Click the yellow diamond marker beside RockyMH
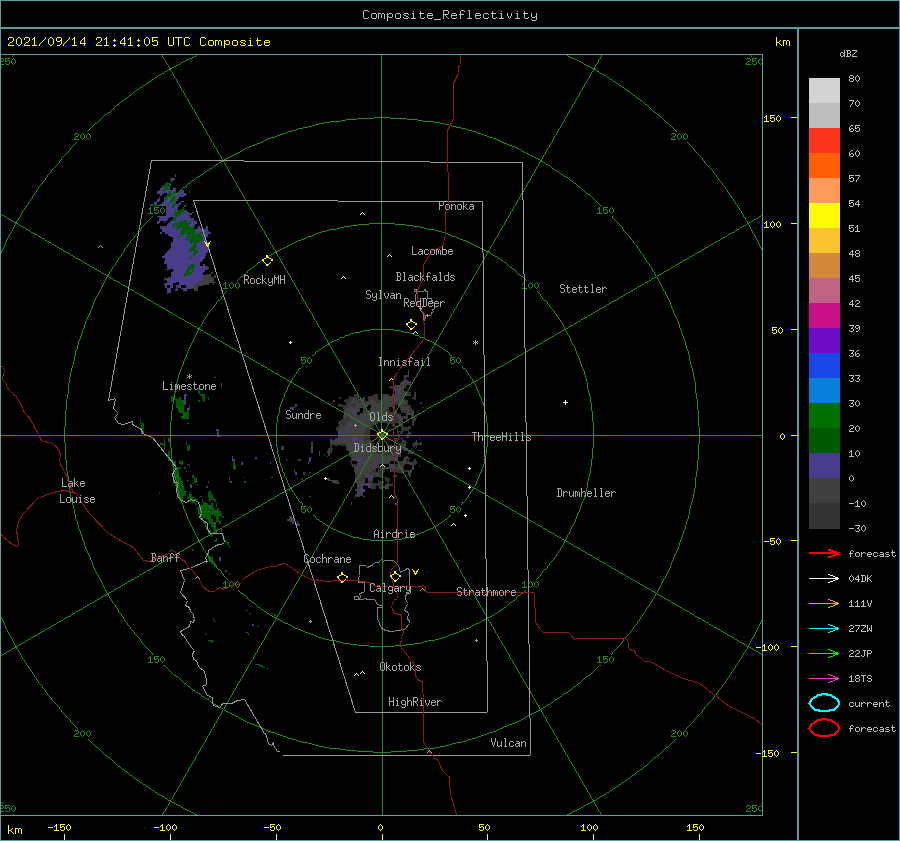The width and height of the screenshot is (900, 841). pyautogui.click(x=267, y=261)
